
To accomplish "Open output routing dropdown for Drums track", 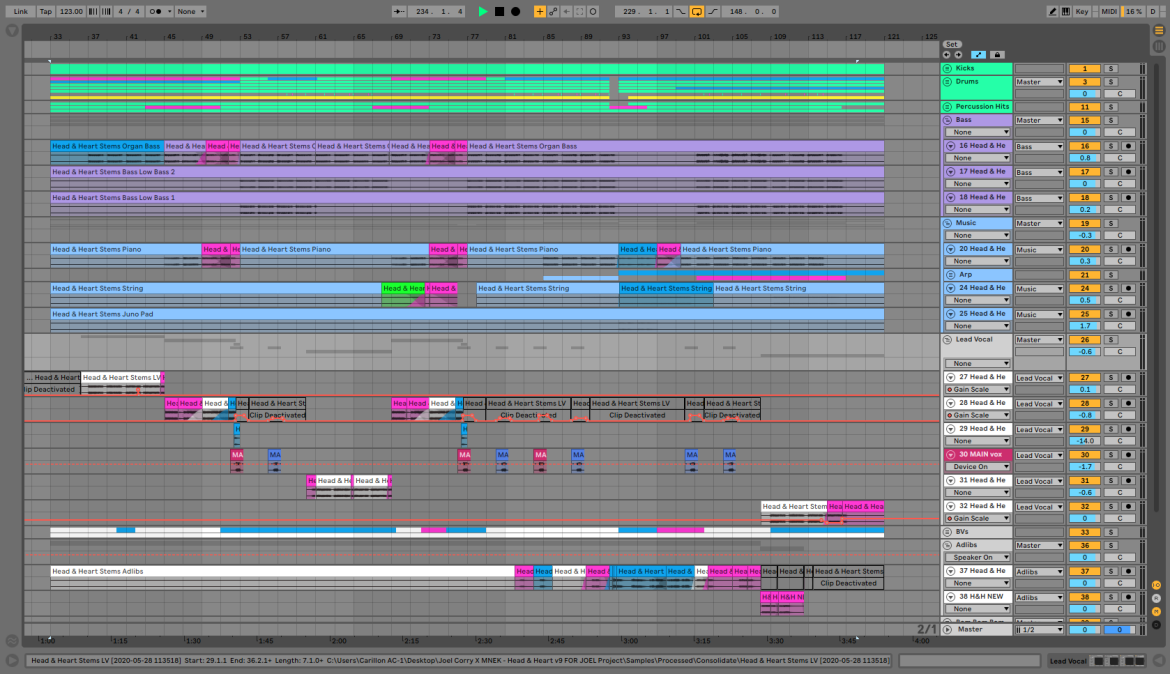I will [x=1039, y=82].
